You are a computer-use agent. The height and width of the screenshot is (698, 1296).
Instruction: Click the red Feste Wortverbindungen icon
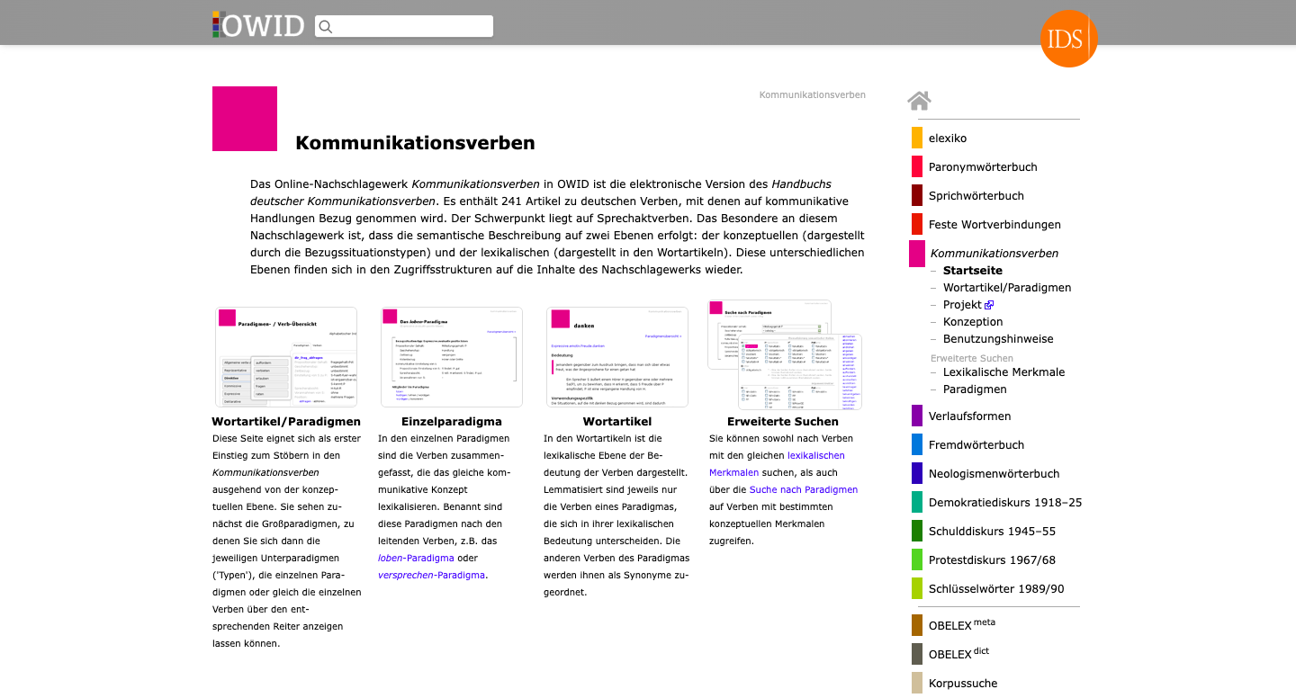point(916,224)
